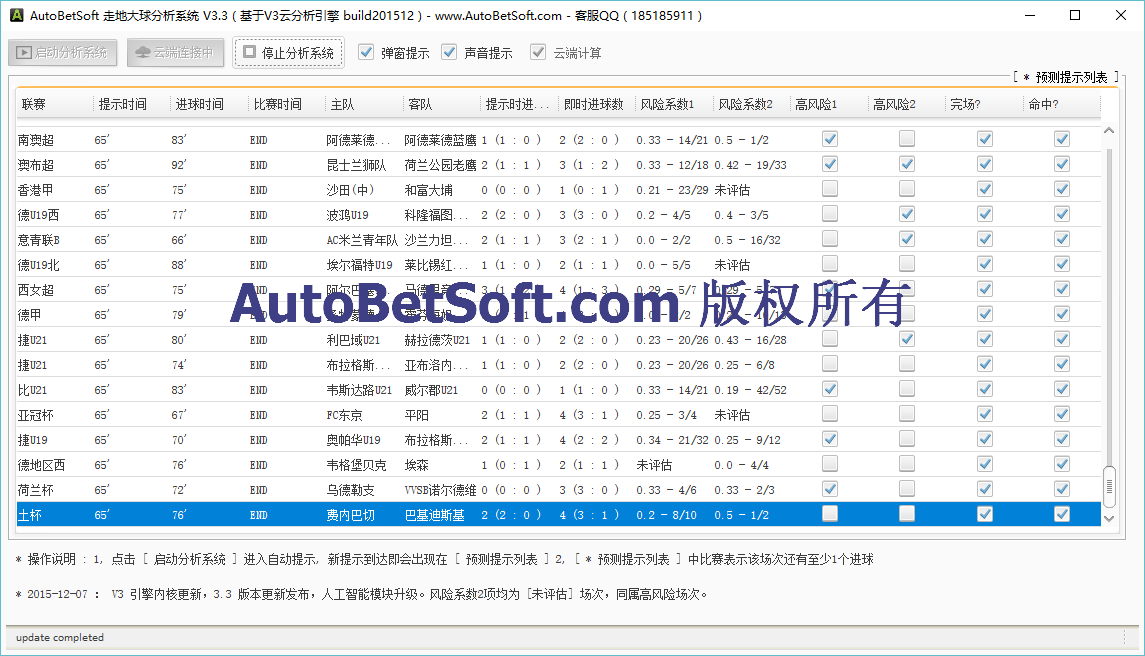
Task: Minimize the AutoBetSoft window
Action: 1030,15
